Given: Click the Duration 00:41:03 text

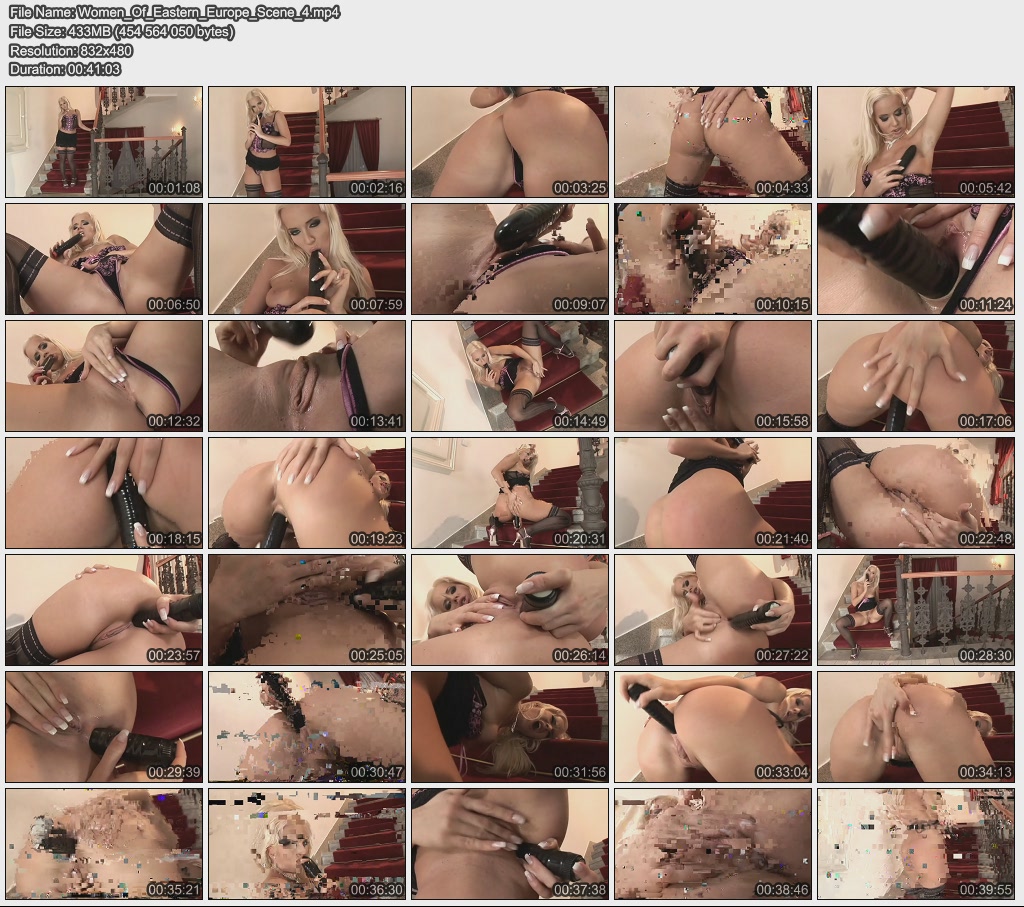Looking at the screenshot, I should 65,69.
